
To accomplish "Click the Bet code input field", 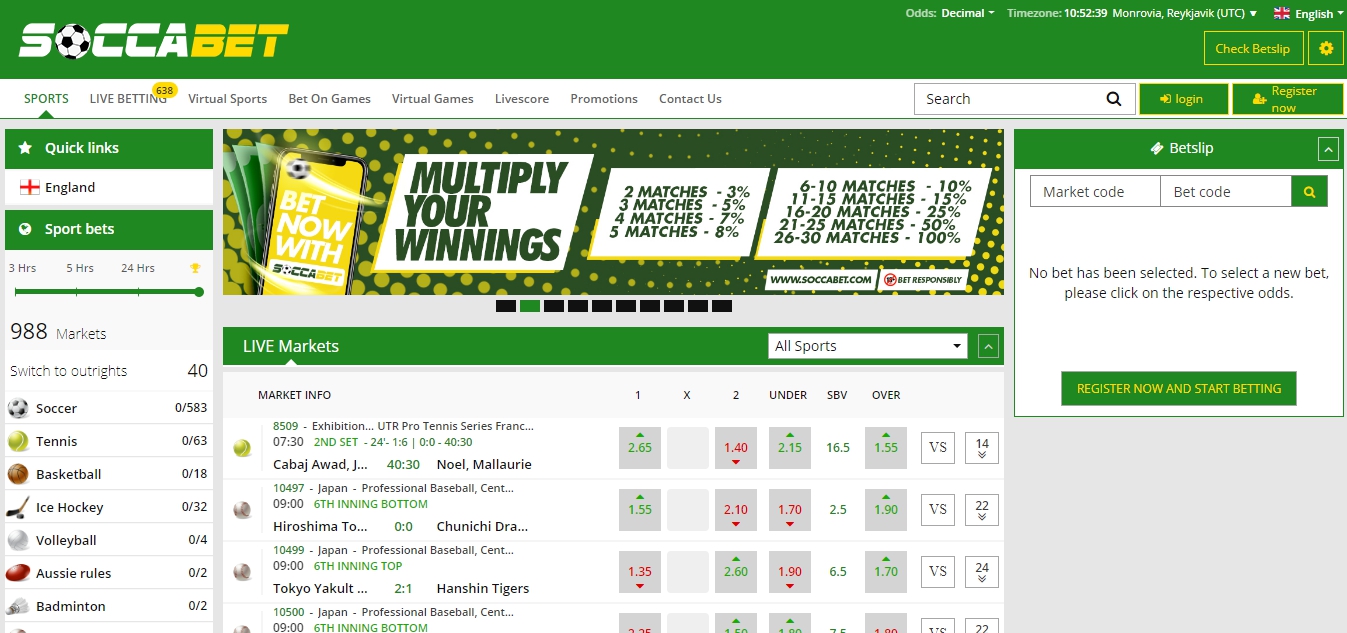I will [1226, 191].
